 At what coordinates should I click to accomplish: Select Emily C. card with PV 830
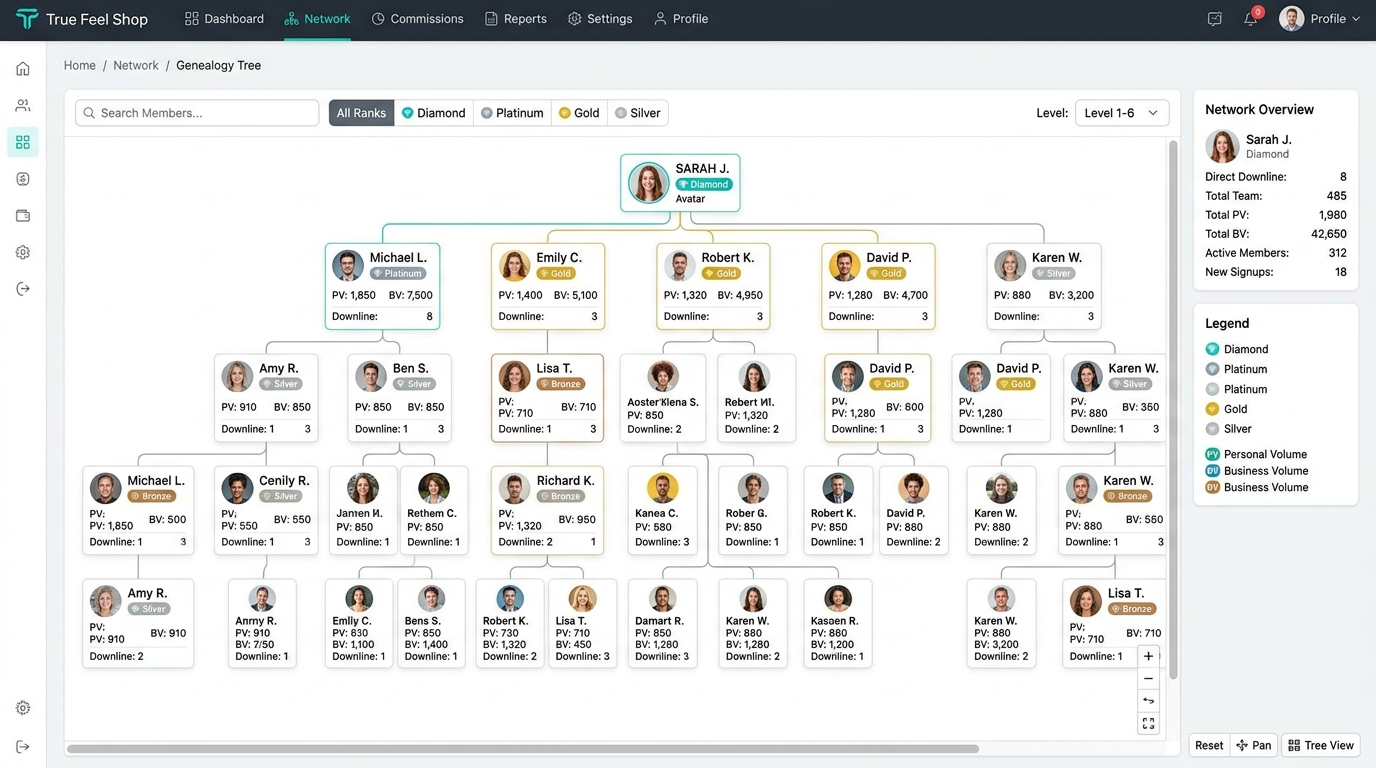click(x=359, y=623)
